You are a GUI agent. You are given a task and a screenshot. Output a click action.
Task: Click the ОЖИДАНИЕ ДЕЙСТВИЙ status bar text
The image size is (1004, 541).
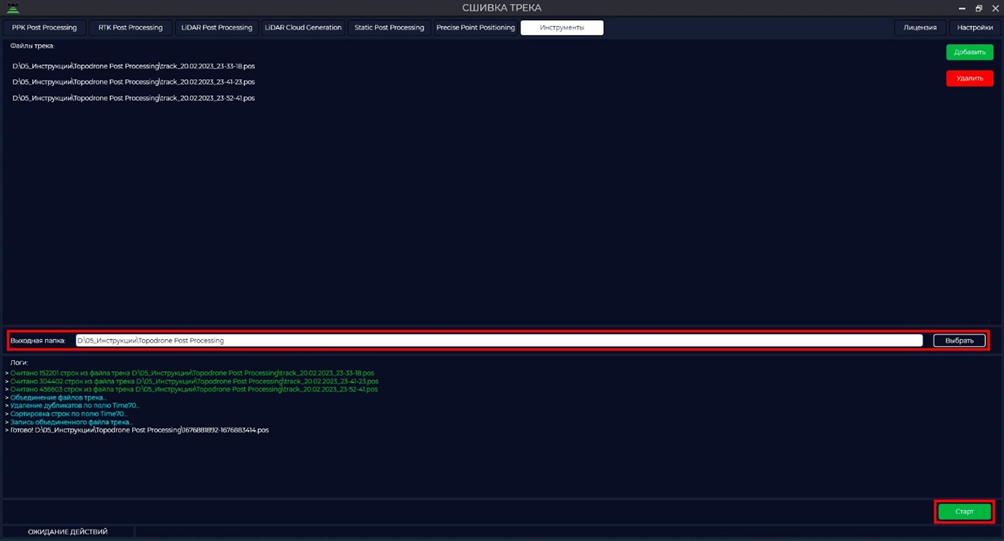pos(68,531)
